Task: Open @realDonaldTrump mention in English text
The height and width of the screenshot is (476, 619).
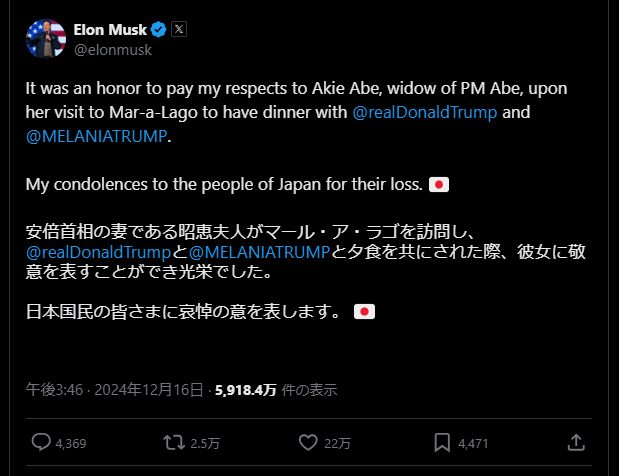Action: (x=424, y=111)
